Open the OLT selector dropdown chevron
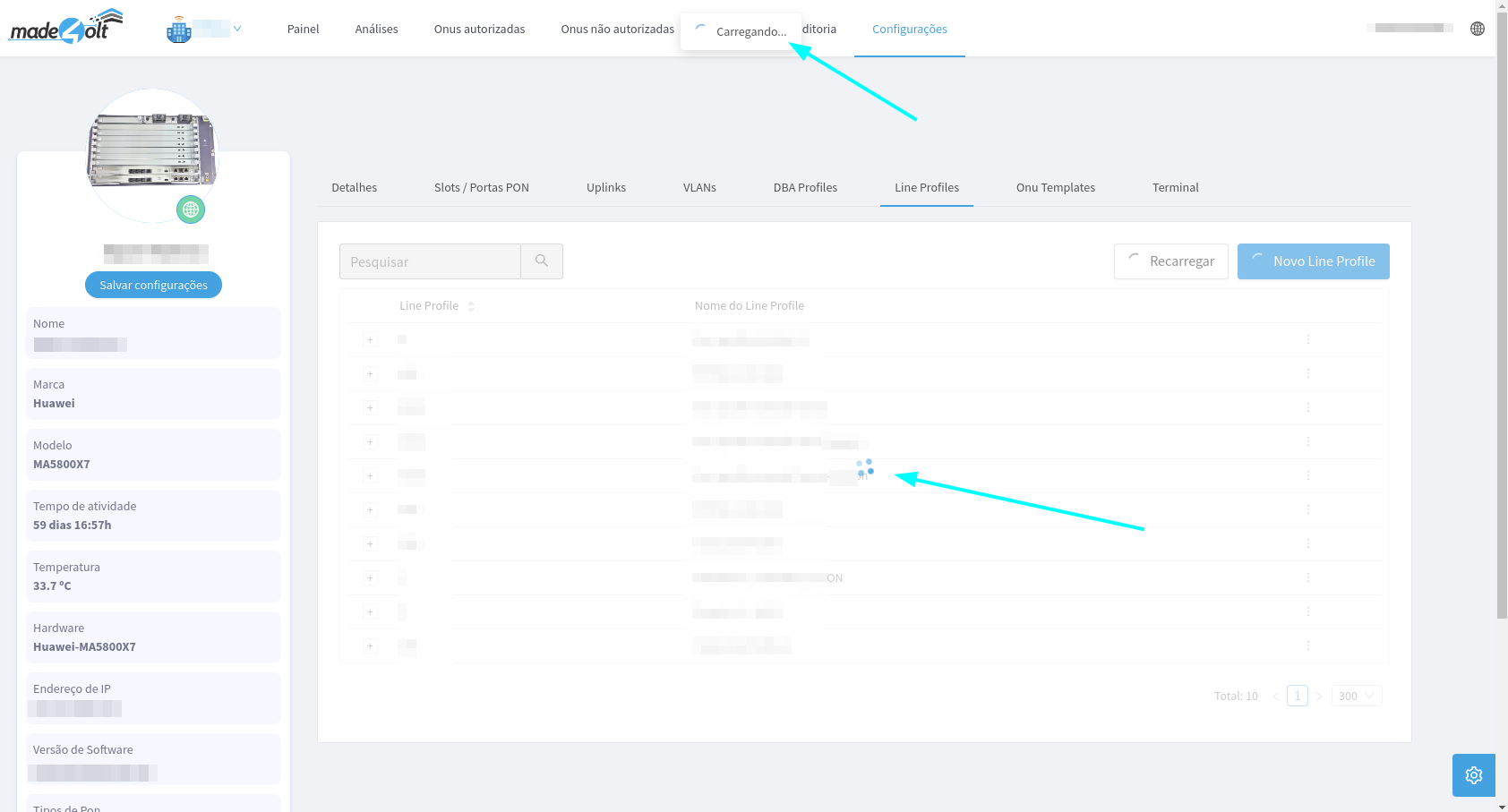The image size is (1508, 812). coord(237,29)
